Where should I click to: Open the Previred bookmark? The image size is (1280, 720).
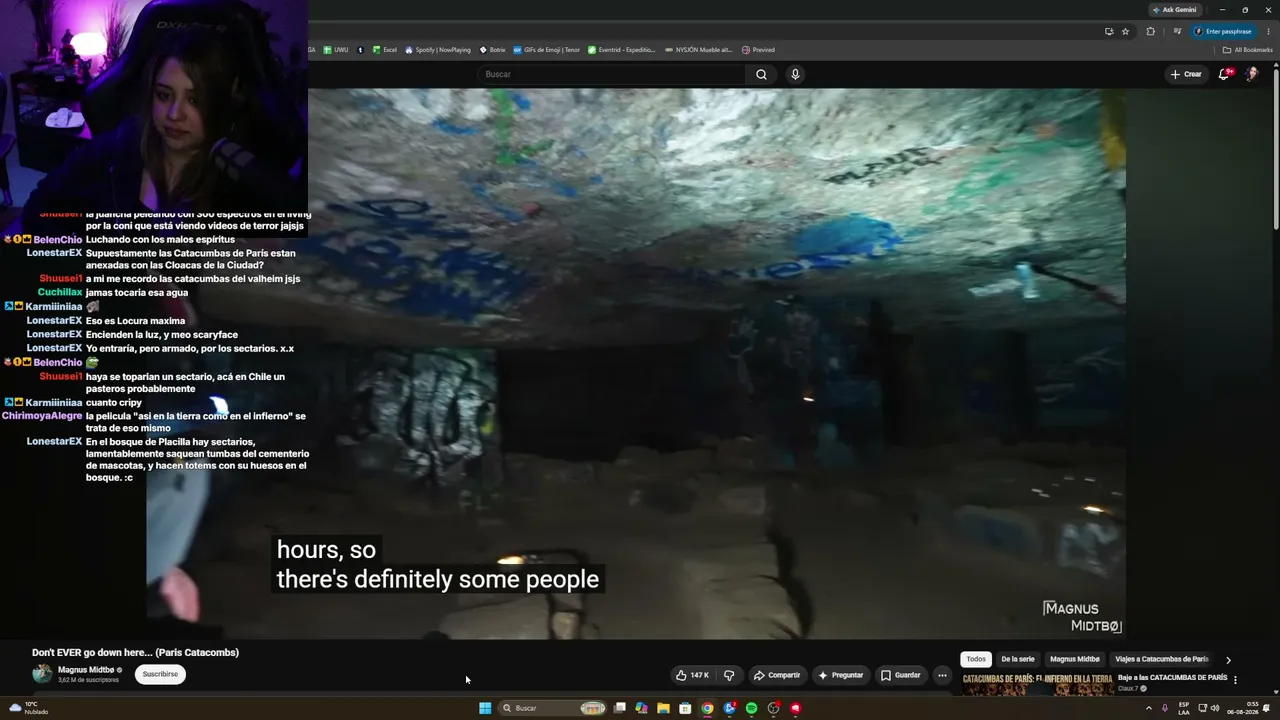pos(758,50)
